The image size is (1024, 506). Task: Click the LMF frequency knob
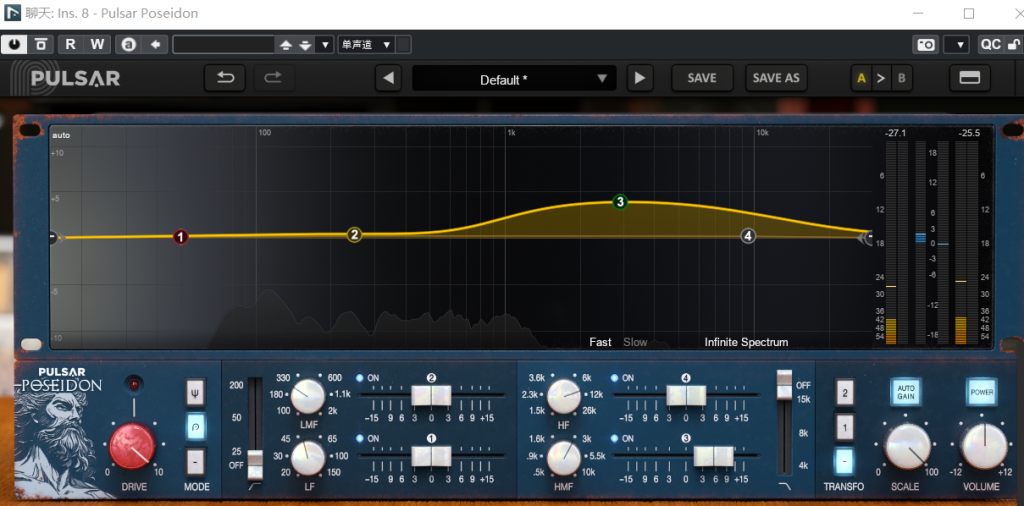pos(308,396)
